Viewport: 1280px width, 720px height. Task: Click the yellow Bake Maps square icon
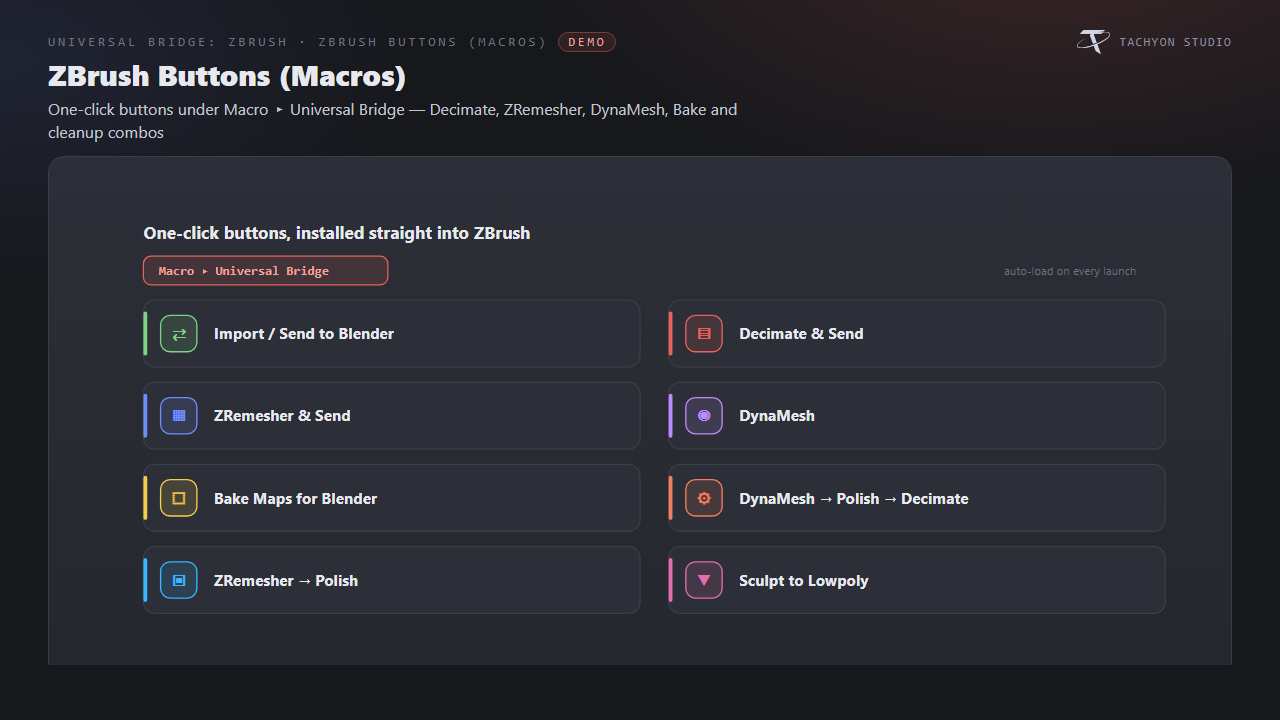pyautogui.click(x=179, y=498)
